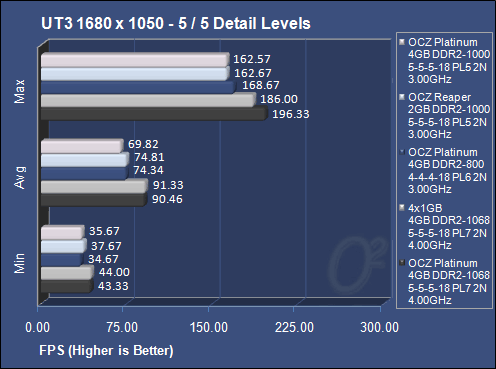Click the 300.00 axis tick label
Viewport: 496px width, 369px height.
[380, 327]
